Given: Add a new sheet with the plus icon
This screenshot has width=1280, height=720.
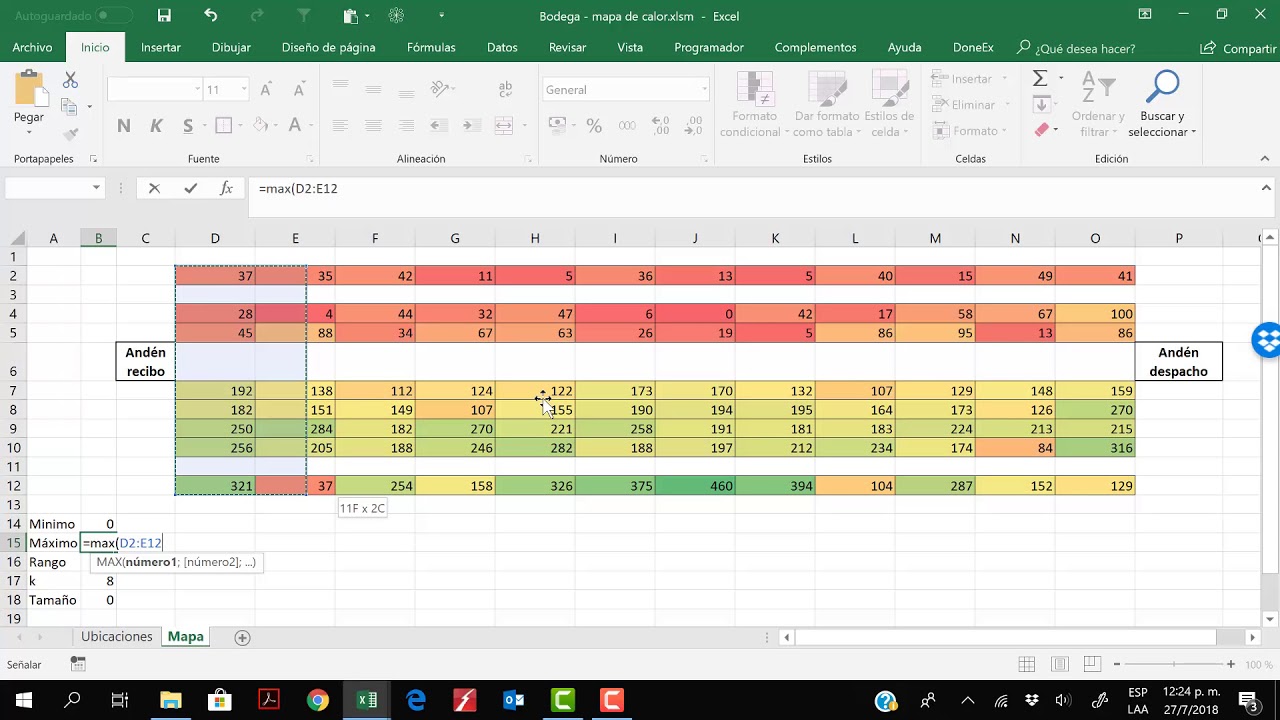Looking at the screenshot, I should pos(242,637).
